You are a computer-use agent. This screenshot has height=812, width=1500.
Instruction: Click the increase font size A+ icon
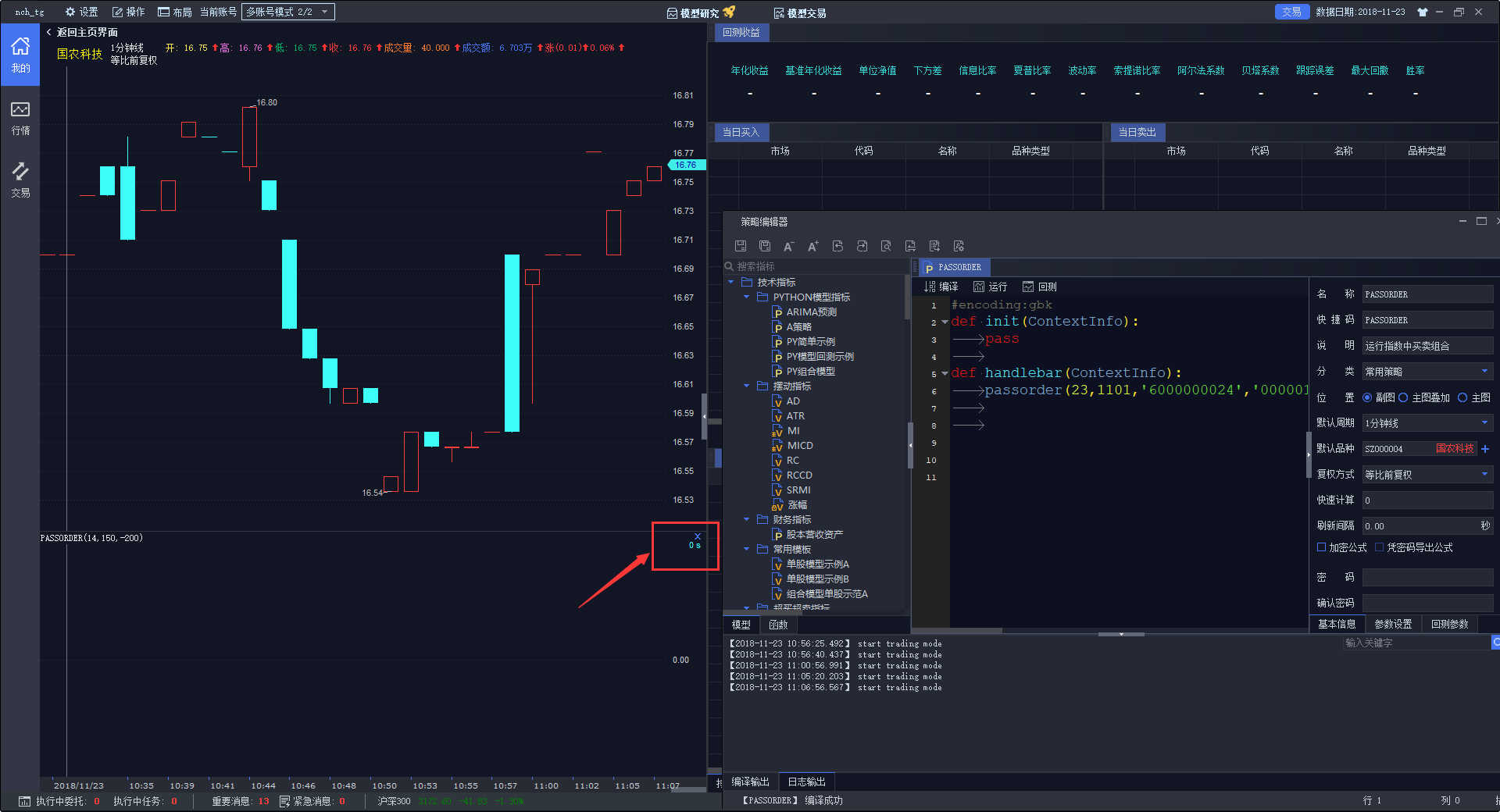point(812,246)
